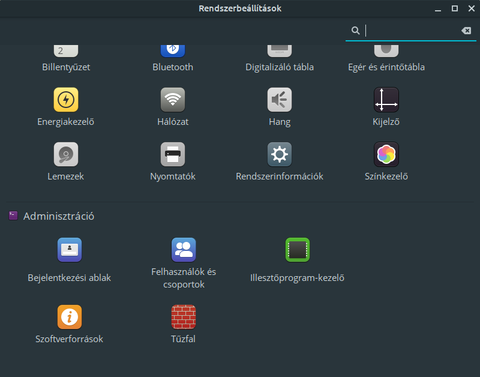
Task: Click the Adminisztráció section heading
Action: 59,216
